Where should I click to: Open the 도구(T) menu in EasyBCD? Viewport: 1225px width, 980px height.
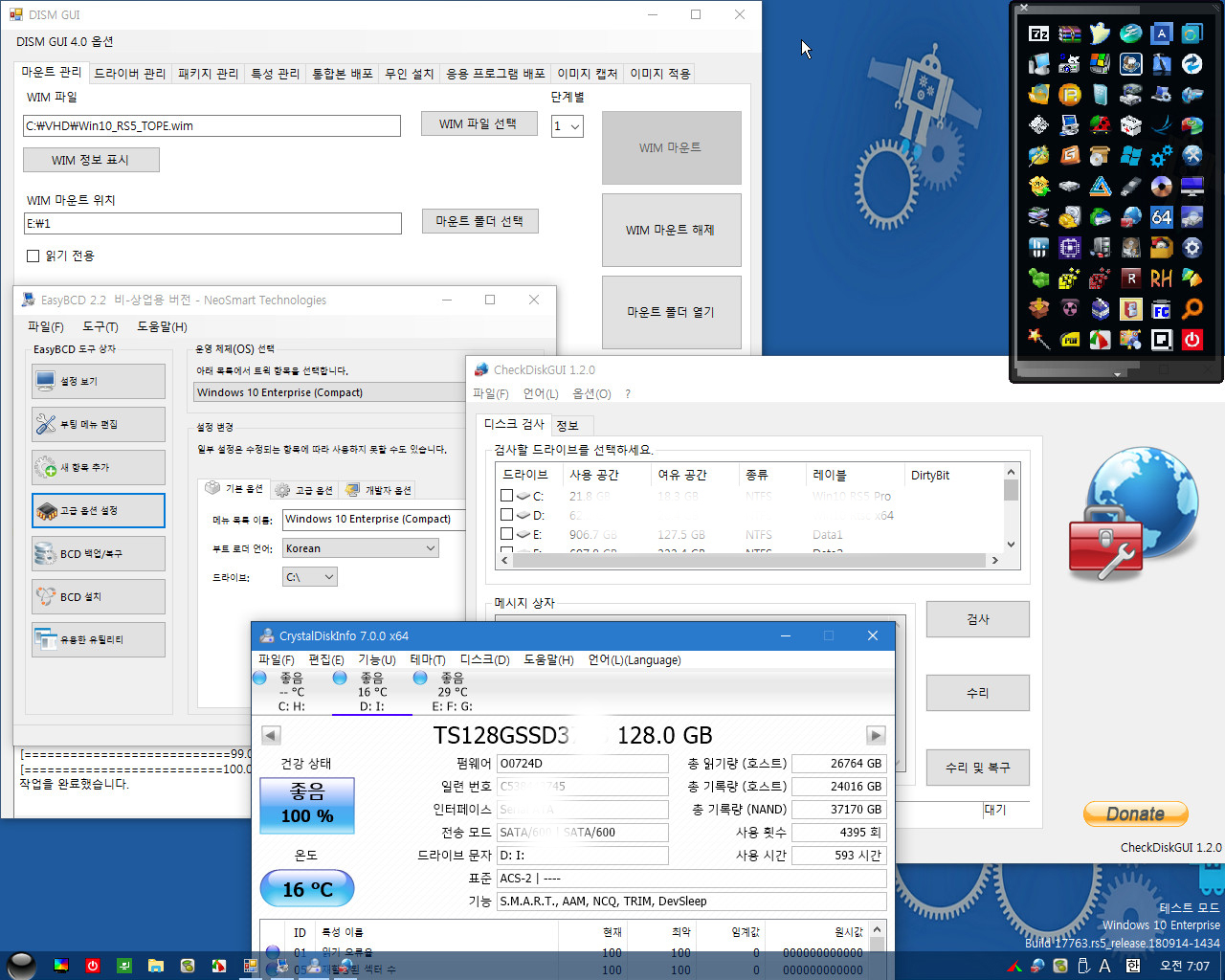click(x=100, y=326)
